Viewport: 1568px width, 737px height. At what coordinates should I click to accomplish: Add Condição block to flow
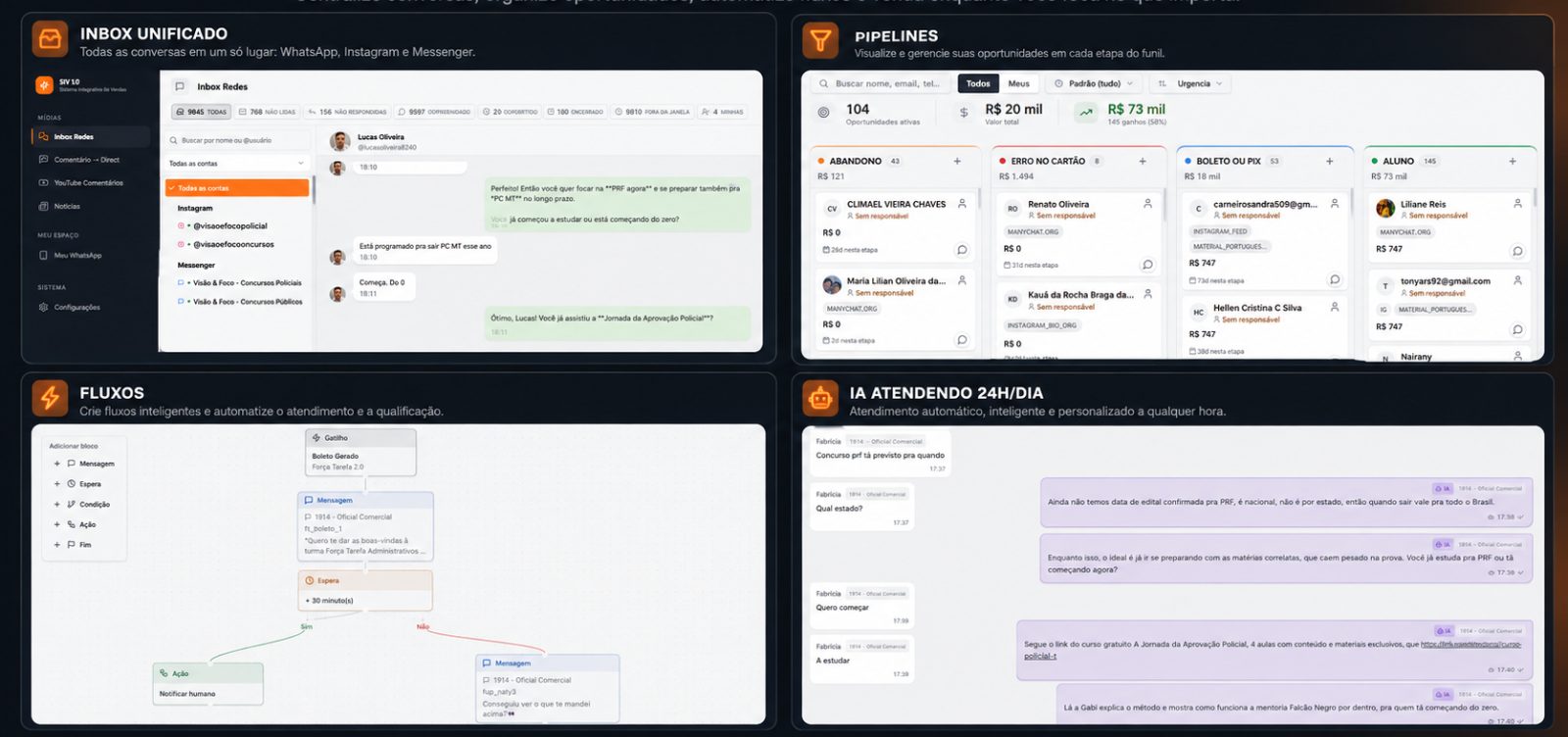82,505
